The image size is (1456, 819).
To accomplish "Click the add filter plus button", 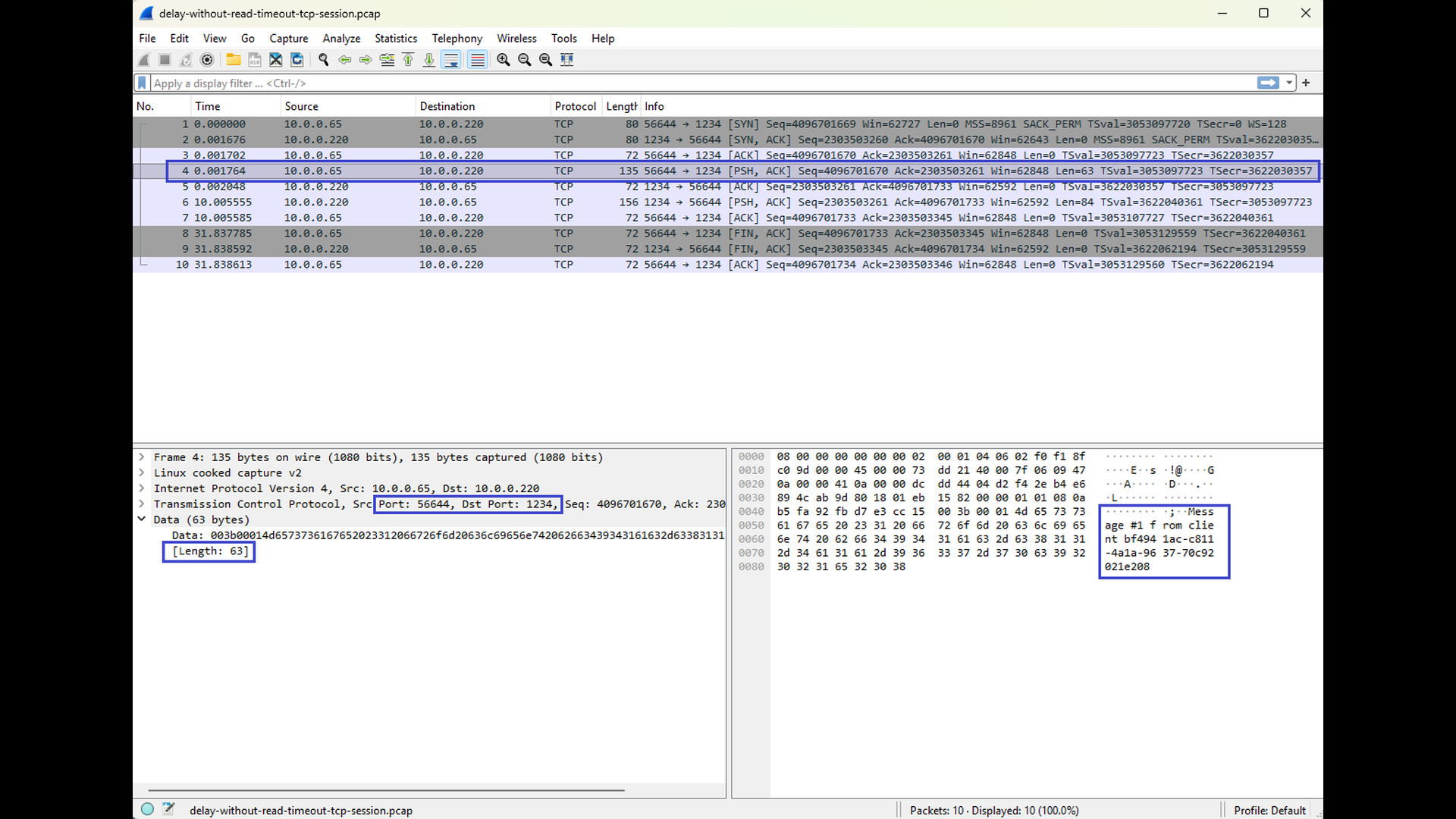I will tap(1306, 83).
